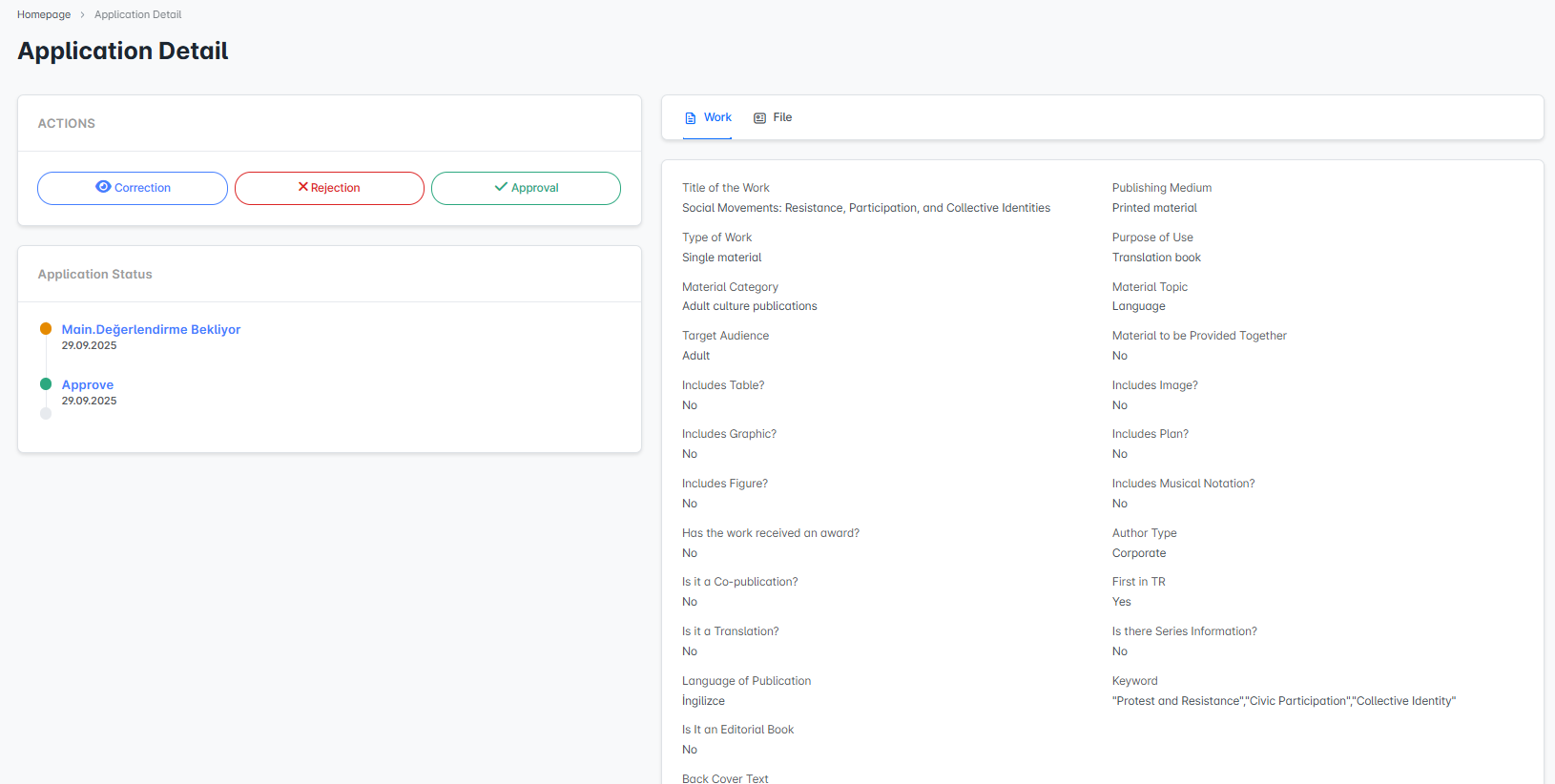Image resolution: width=1555 pixels, height=784 pixels.
Task: Click the red X icon on Rejection
Action: [303, 187]
